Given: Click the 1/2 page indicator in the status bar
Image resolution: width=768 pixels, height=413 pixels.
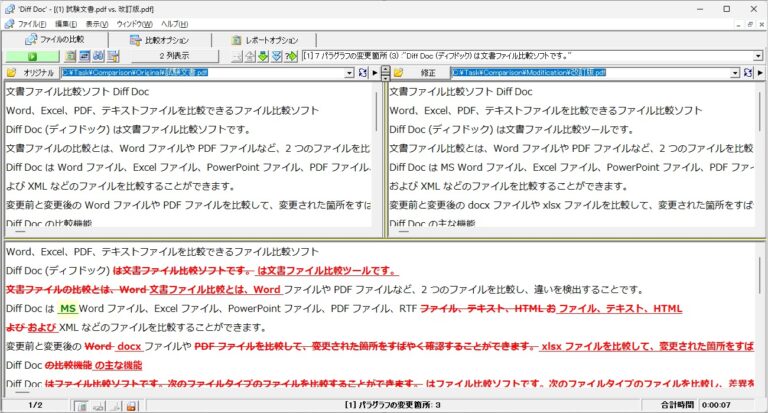Looking at the screenshot, I should pos(35,405).
